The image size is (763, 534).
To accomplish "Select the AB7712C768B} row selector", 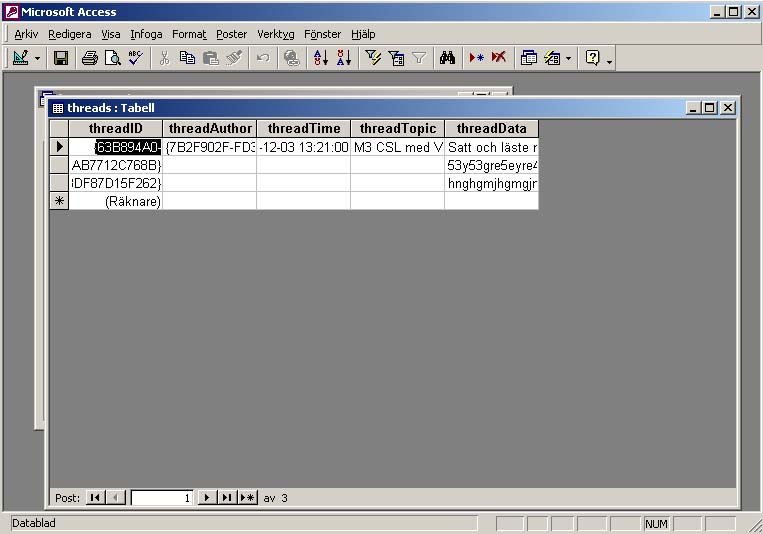I will tap(59, 165).
